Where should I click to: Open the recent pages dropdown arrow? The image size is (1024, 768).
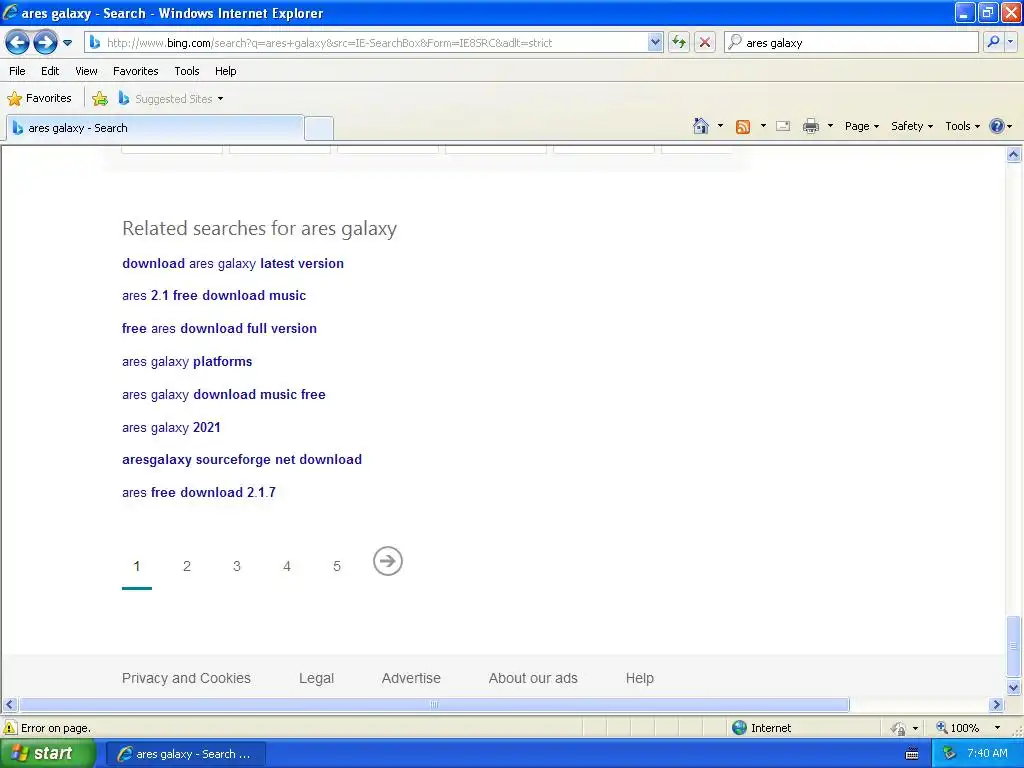(67, 43)
